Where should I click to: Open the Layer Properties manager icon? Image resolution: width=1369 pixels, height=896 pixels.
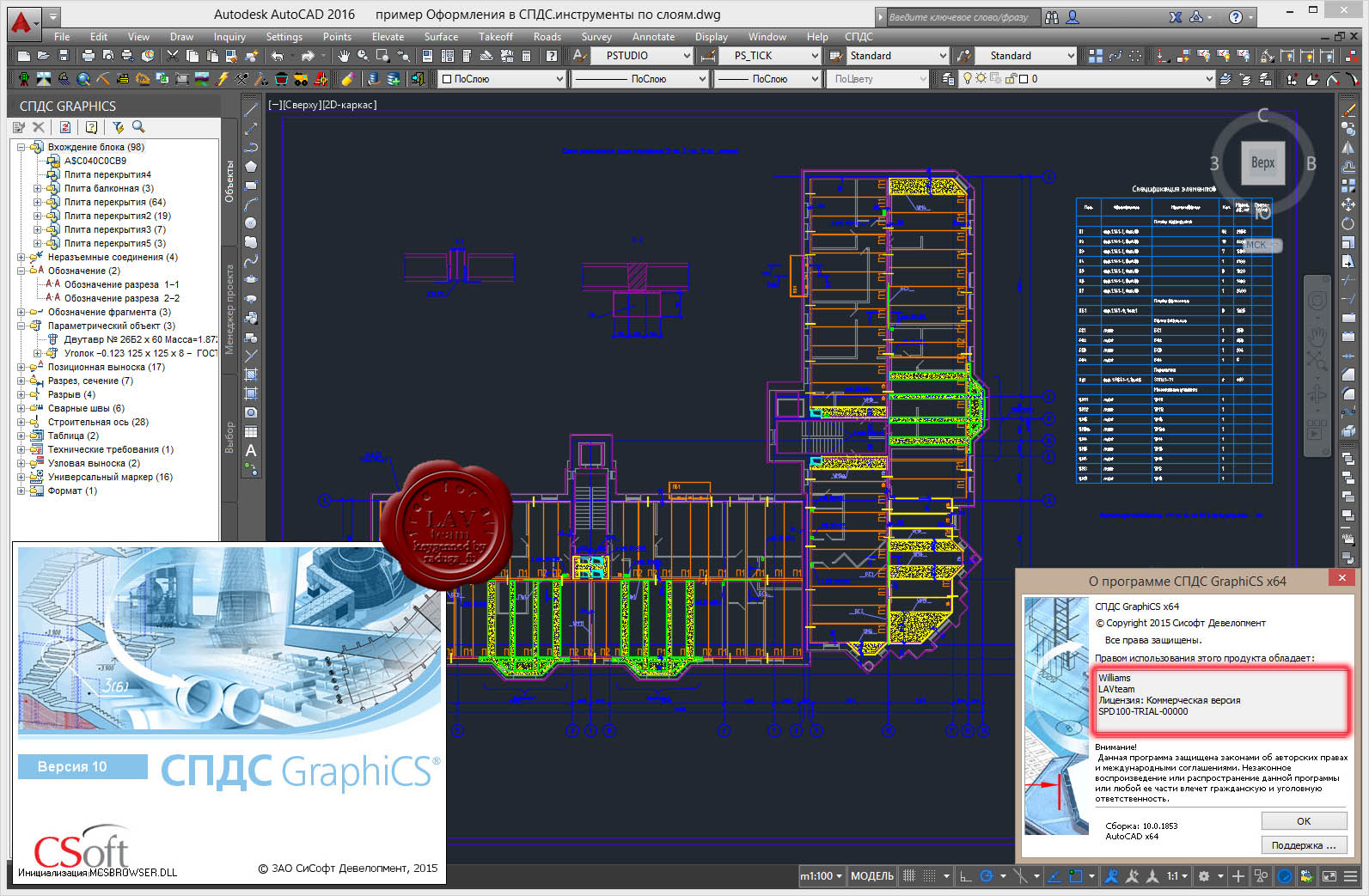tap(948, 79)
